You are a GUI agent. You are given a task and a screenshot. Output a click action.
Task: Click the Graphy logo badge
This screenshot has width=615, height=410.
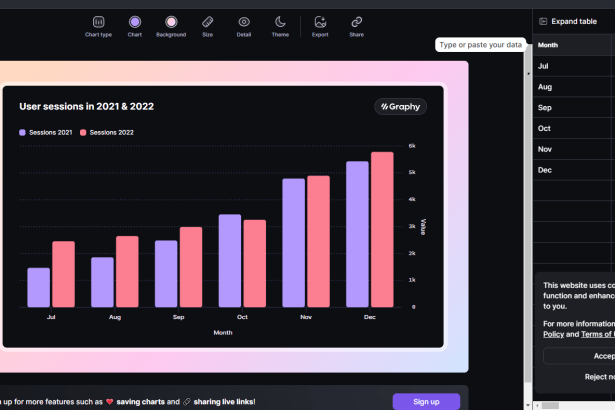400,106
